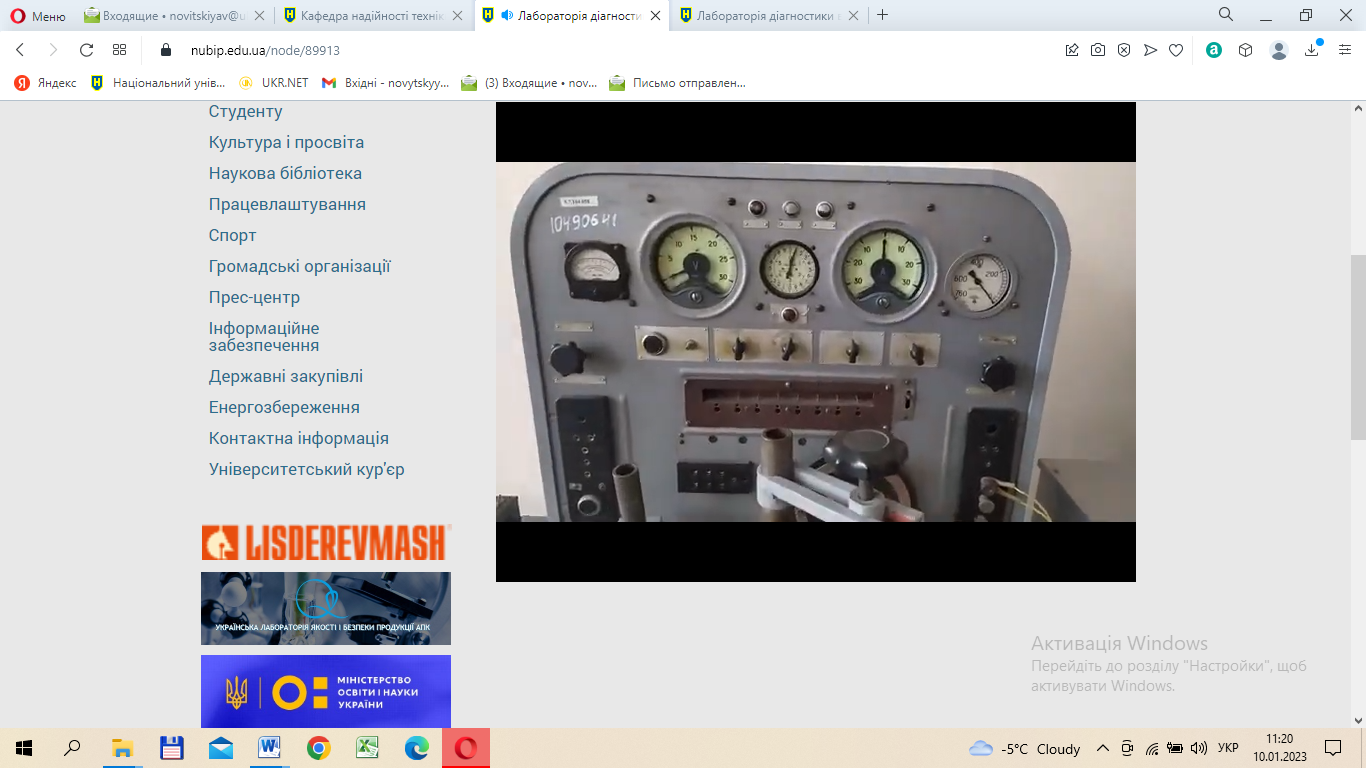Image resolution: width=1366 pixels, height=768 pixels.
Task: Open the extensions cube icon
Action: tap(1245, 50)
